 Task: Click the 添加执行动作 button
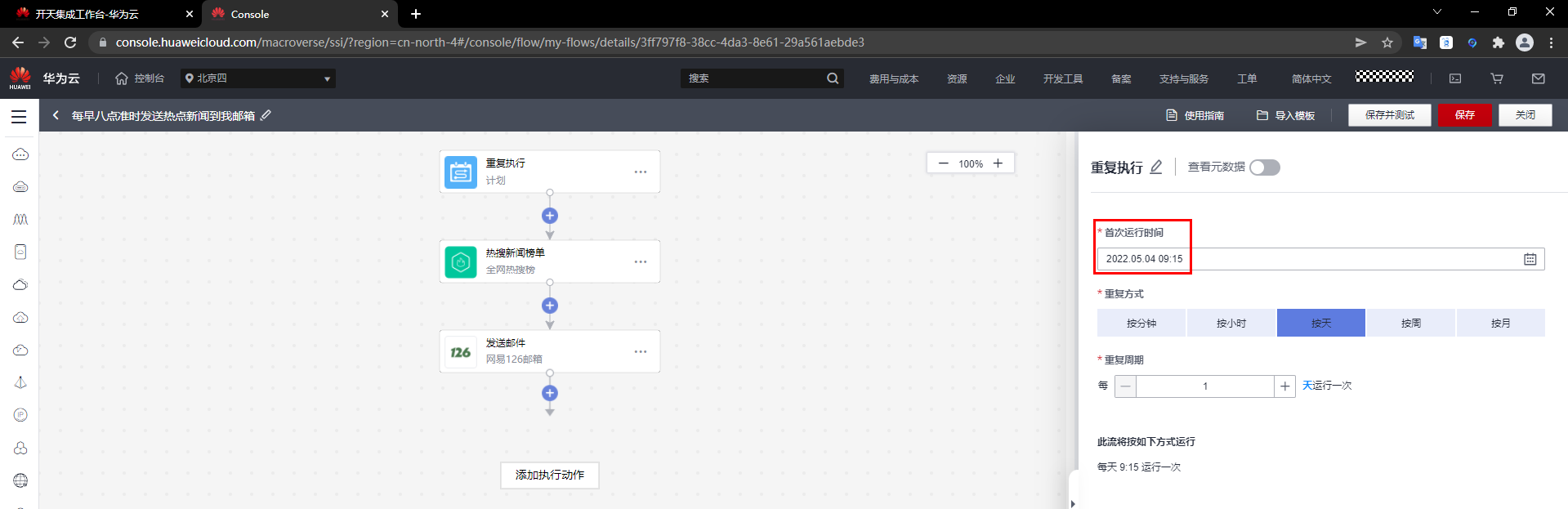[550, 475]
